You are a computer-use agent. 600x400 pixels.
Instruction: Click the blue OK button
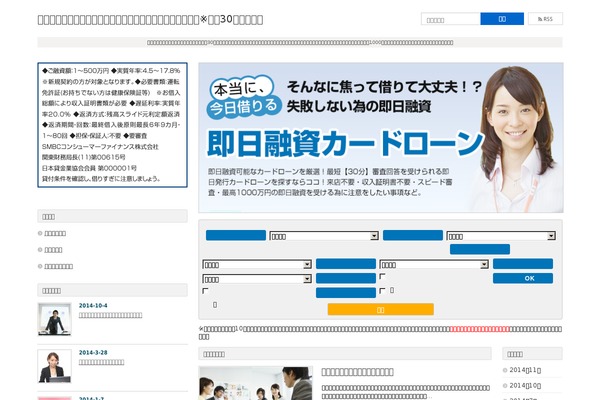tap(523, 278)
